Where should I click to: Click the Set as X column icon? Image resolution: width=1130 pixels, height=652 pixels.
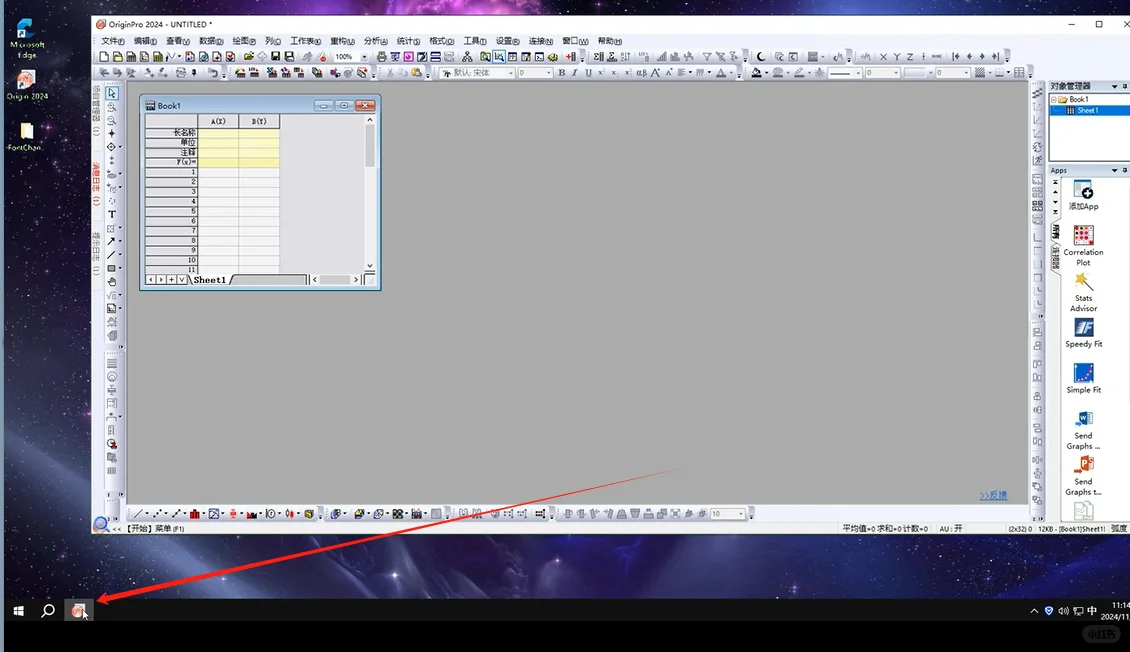[x=884, y=56]
